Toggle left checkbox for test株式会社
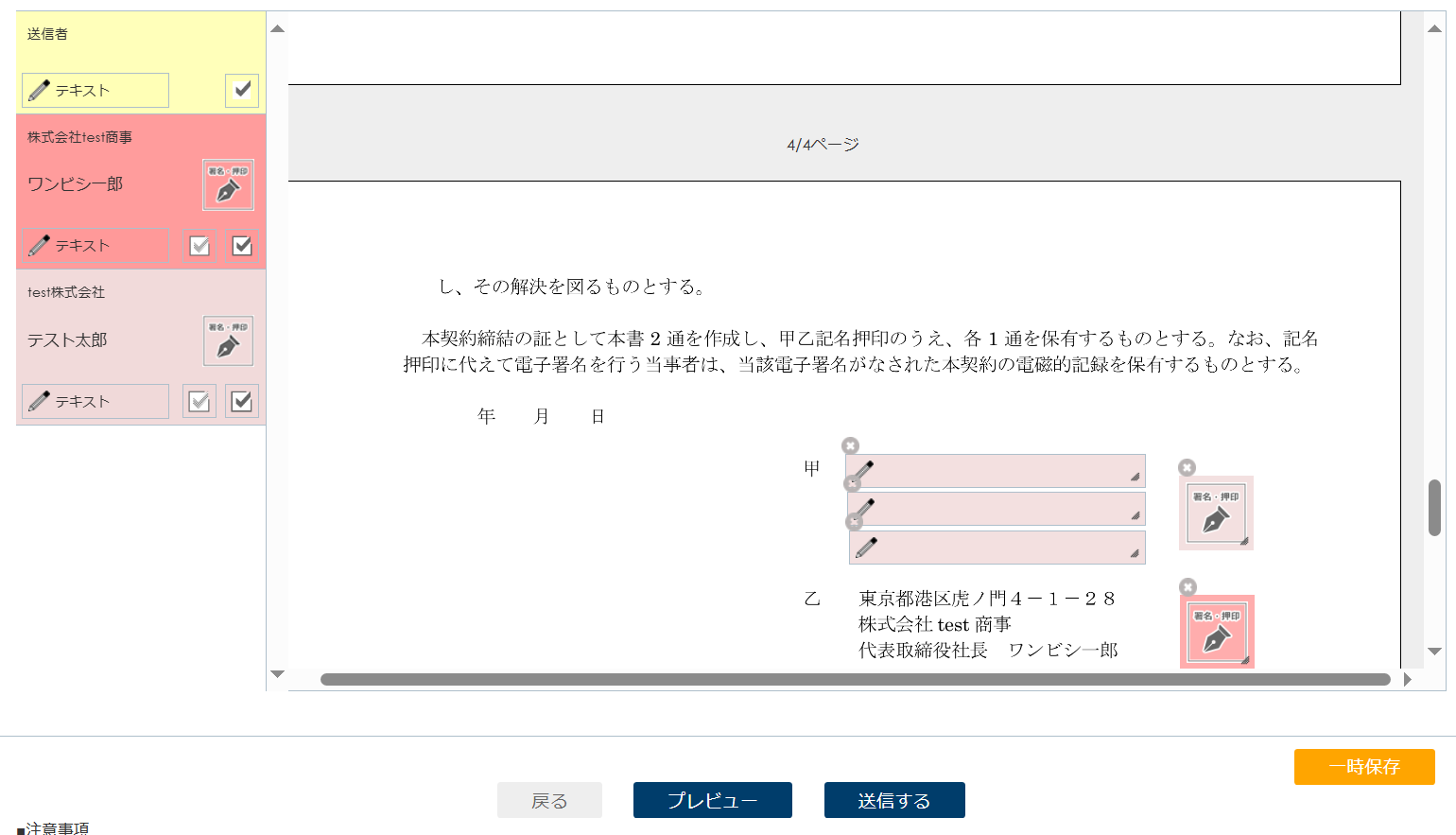Screen dimensions: 1456x835 click(x=199, y=402)
